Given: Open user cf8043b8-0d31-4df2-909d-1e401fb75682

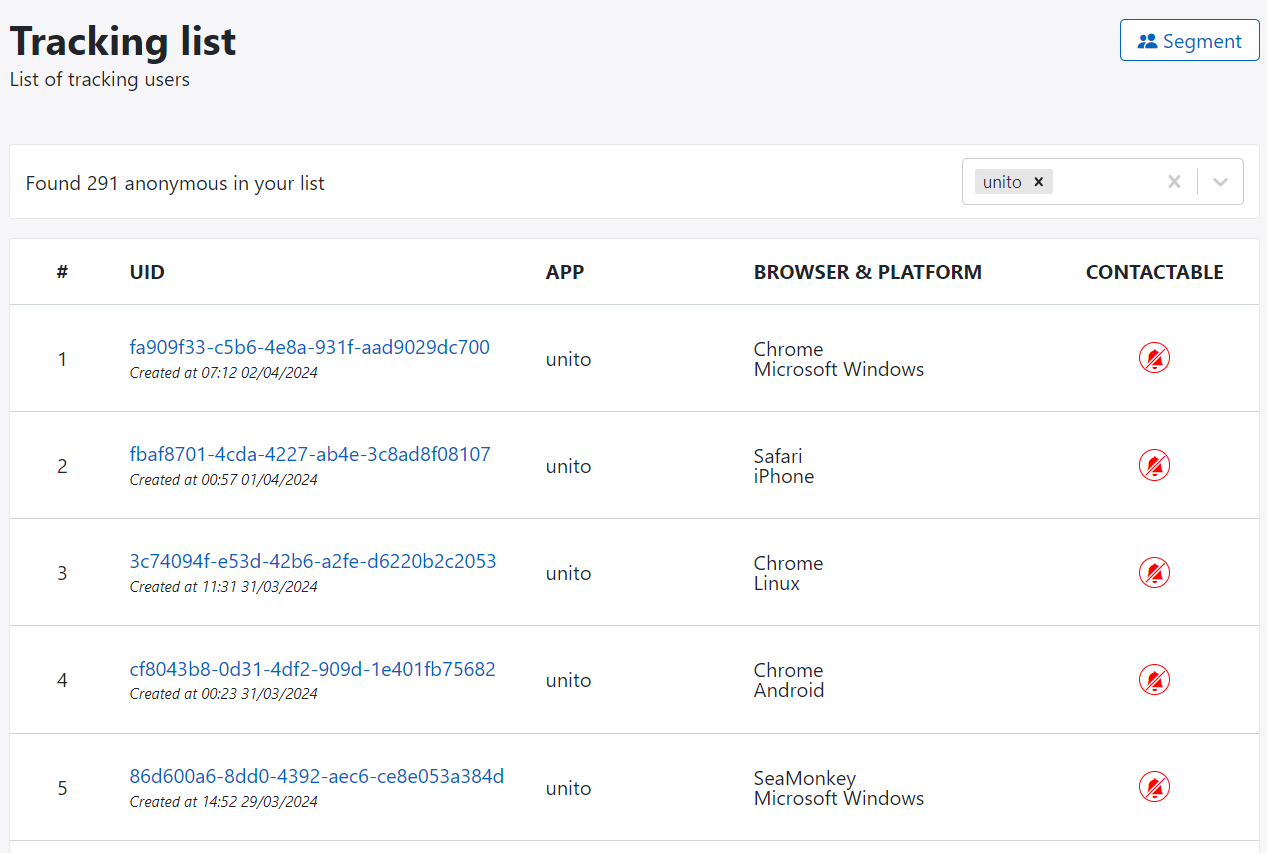Looking at the screenshot, I should pos(312,669).
